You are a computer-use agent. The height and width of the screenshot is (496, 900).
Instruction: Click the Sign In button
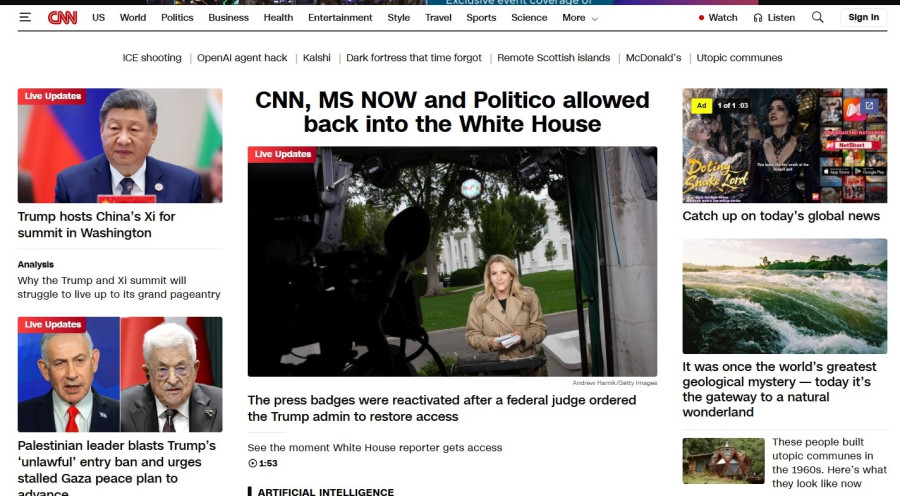863,17
